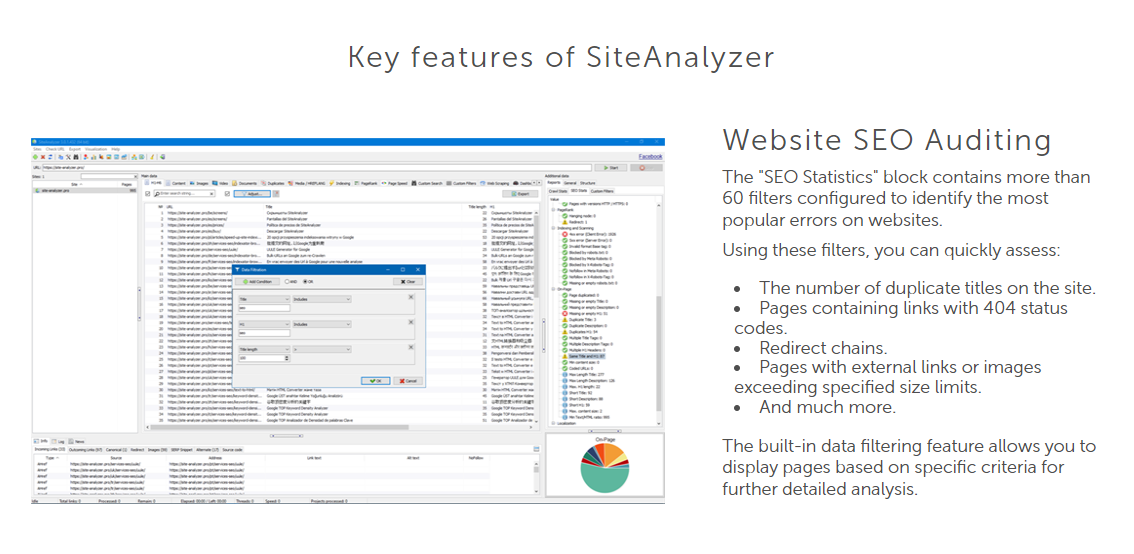Select the OR radio button

click(305, 281)
